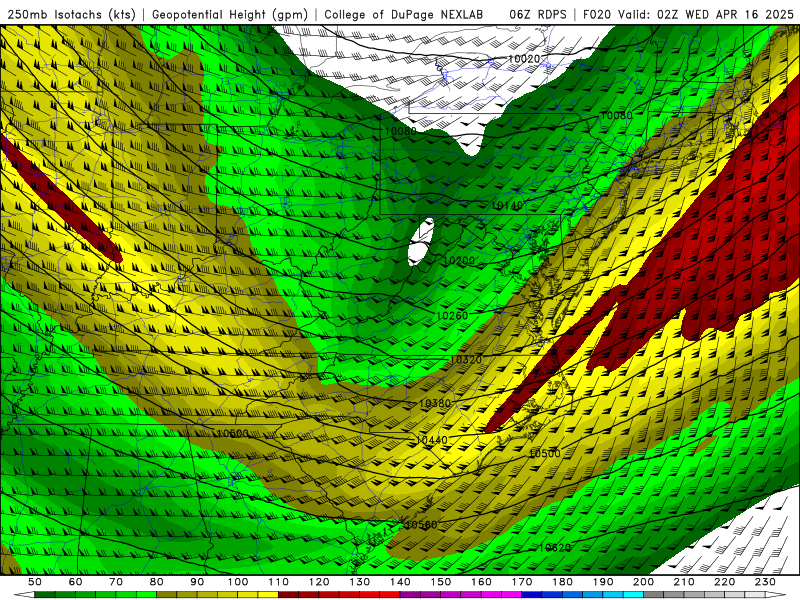
Task: Click the "250mb Isotachs (kts)" title text
Action: tap(71, 15)
